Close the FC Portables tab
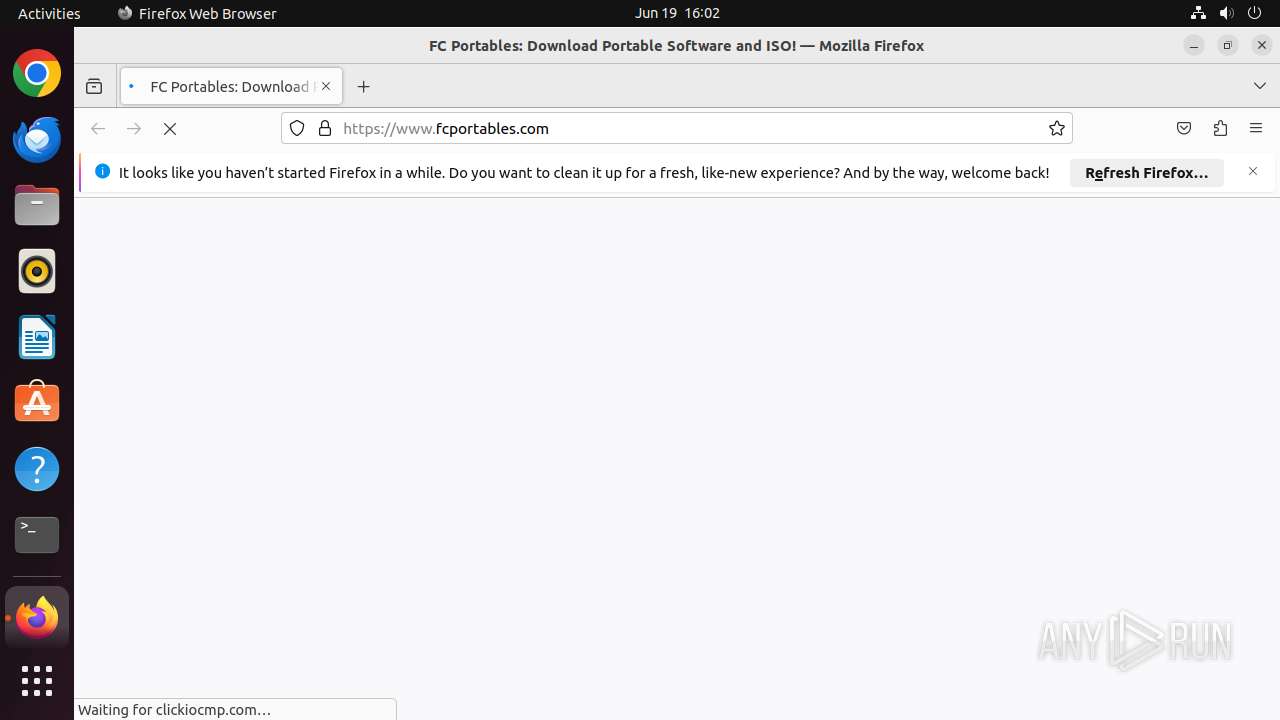Viewport: 1280px width, 720px height. [326, 86]
